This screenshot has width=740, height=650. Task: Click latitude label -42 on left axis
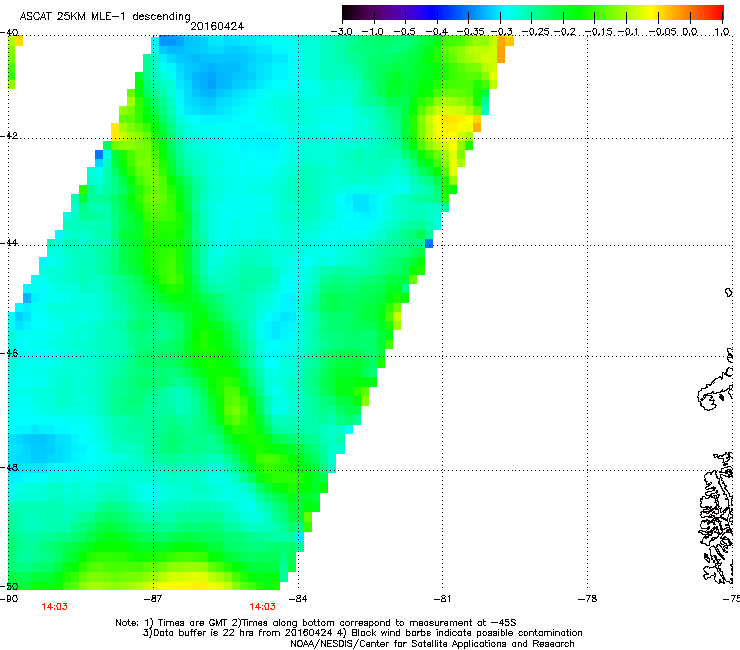(9, 136)
